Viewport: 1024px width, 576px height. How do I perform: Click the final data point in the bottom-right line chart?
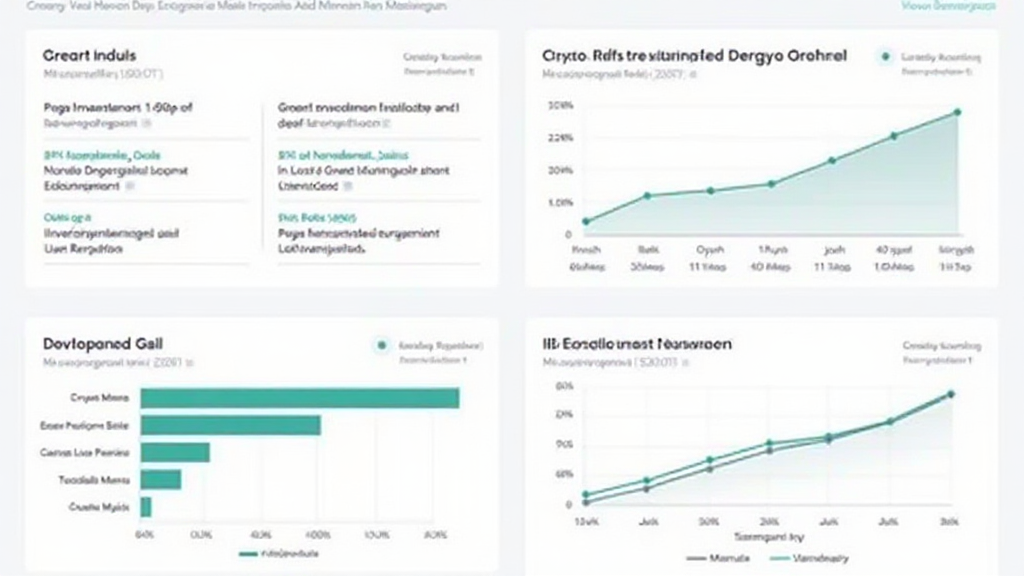(x=951, y=394)
